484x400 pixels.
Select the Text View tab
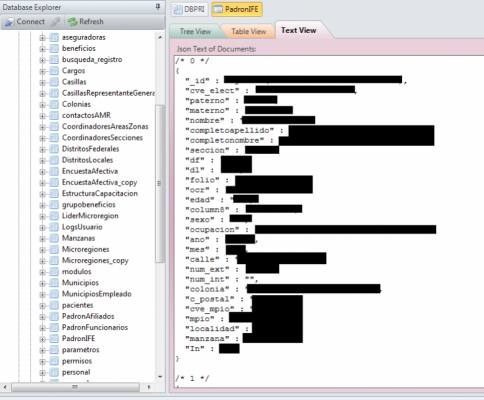pyautogui.click(x=298, y=30)
